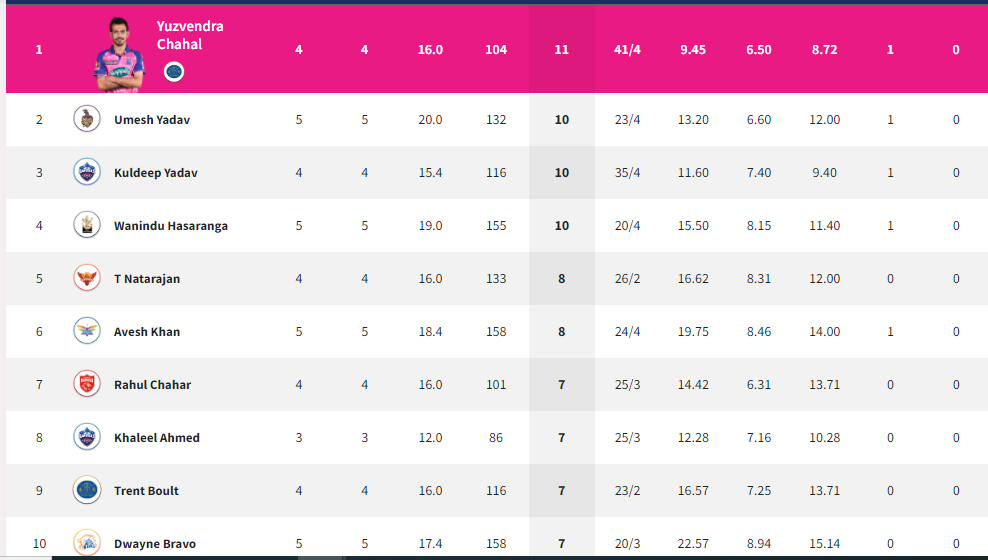Click Punjab Kings logo beside Rahul Chahar
This screenshot has width=988, height=560.
[87, 384]
